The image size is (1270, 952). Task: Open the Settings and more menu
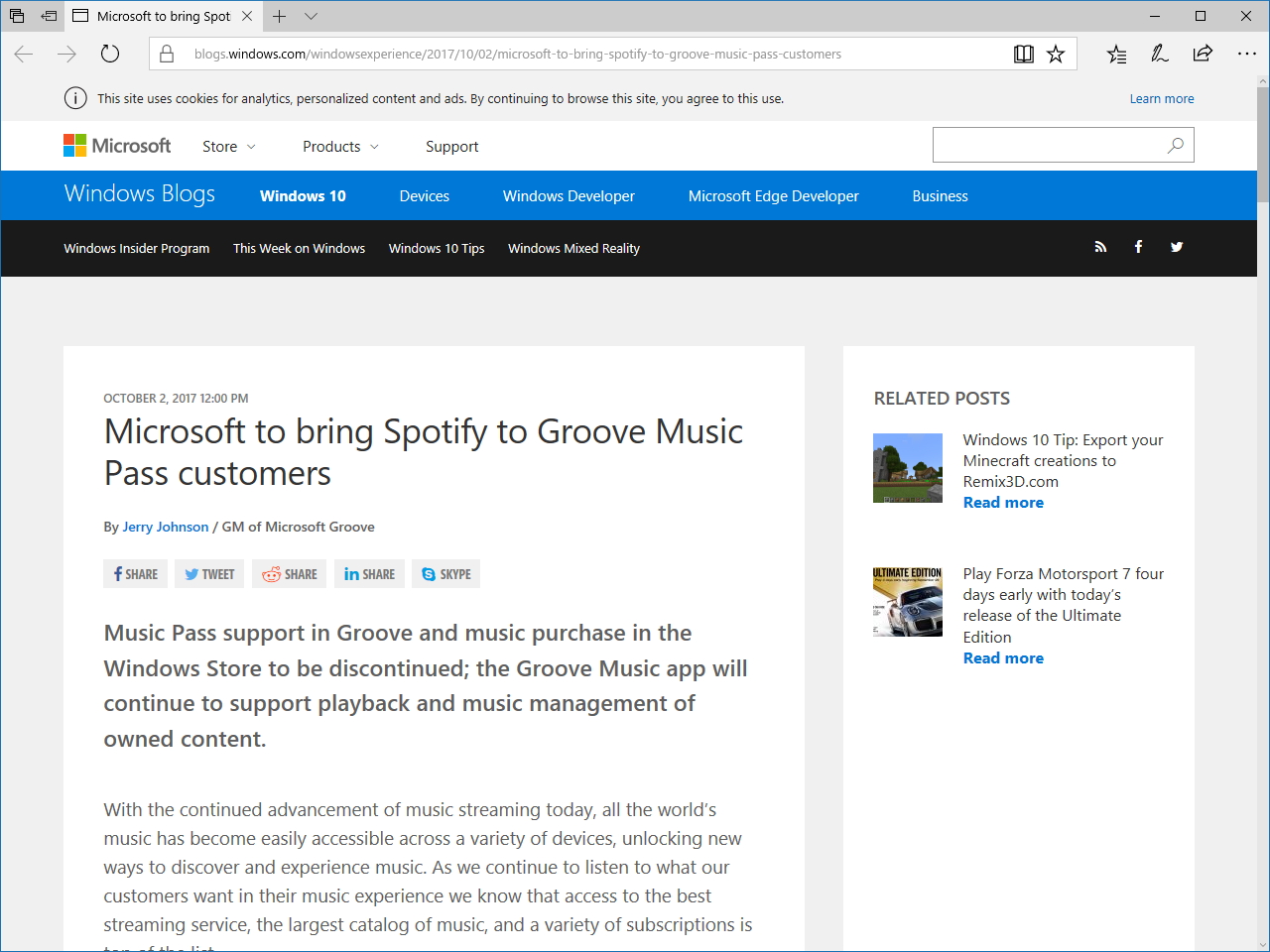1247,54
